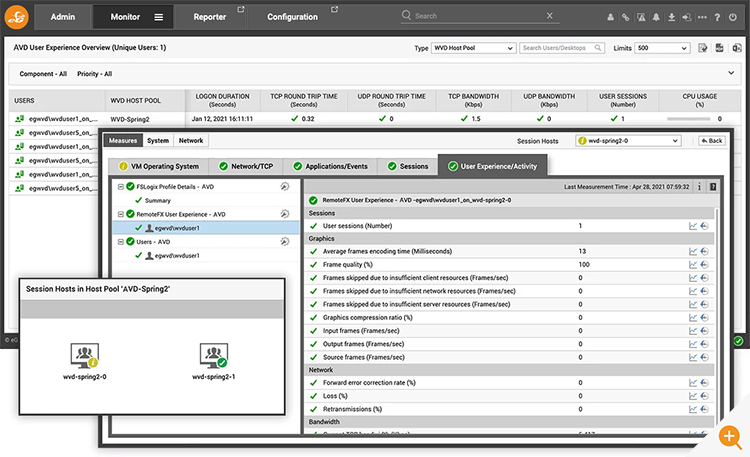Image resolution: width=750 pixels, height=457 pixels.
Task: Click the magnifier in Search Users/Desktops box
Action: (598, 48)
